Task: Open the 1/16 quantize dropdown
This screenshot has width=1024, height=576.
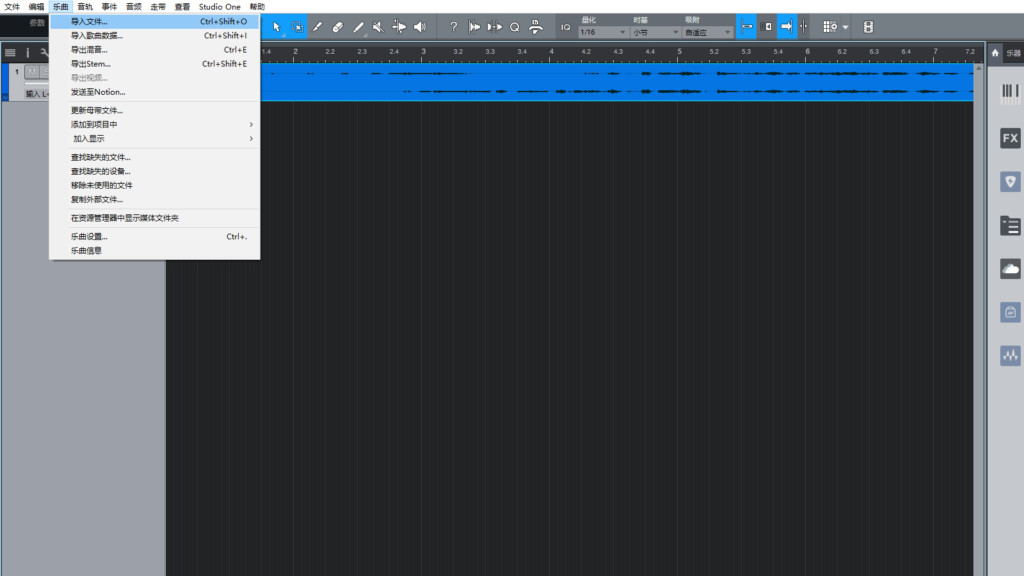Action: [x=602, y=32]
